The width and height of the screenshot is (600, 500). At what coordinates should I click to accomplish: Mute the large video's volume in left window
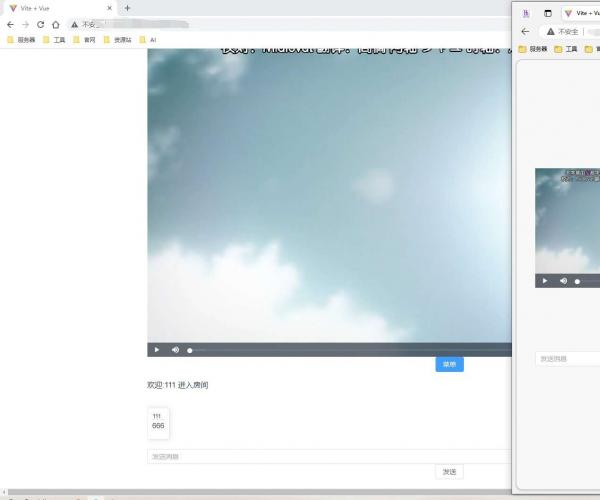click(x=175, y=350)
